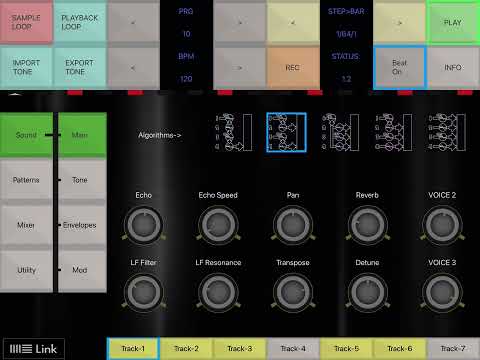Toggle the SAMPLE LOOP pad
Image resolution: width=480 pixels, height=360 pixels.
26,22
